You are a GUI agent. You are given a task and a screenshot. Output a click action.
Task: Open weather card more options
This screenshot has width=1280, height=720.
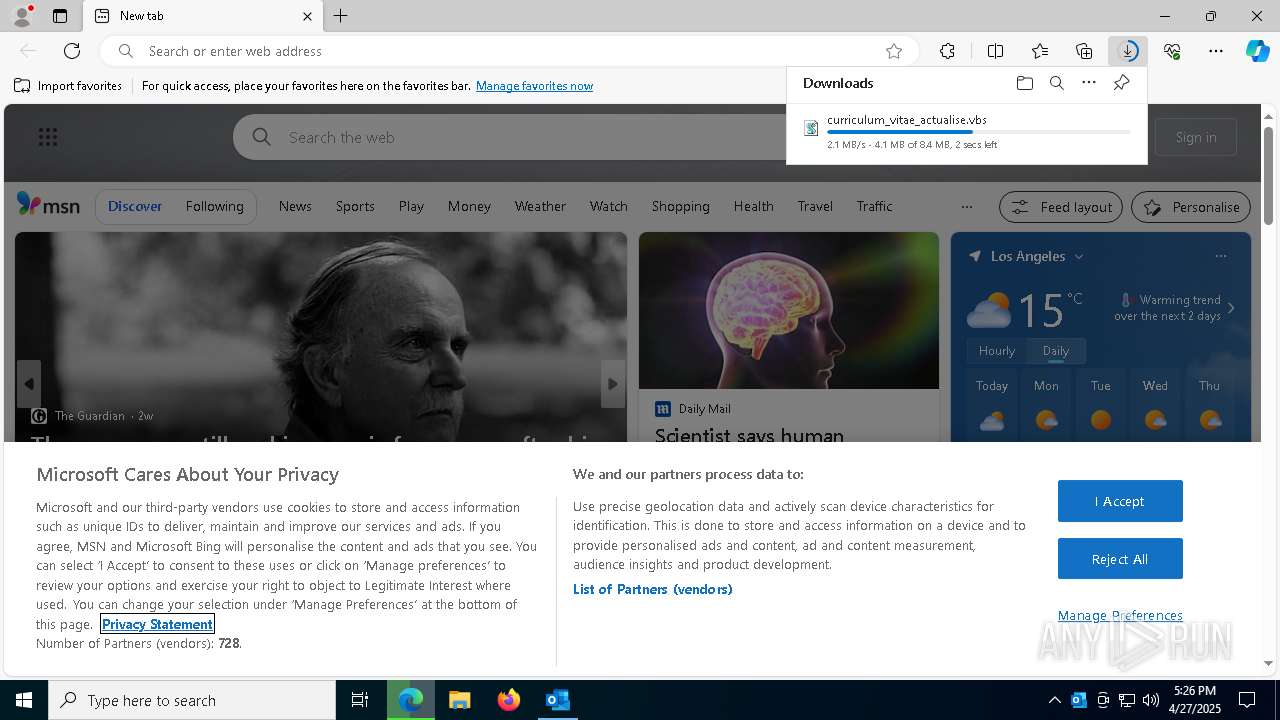click(x=1220, y=256)
